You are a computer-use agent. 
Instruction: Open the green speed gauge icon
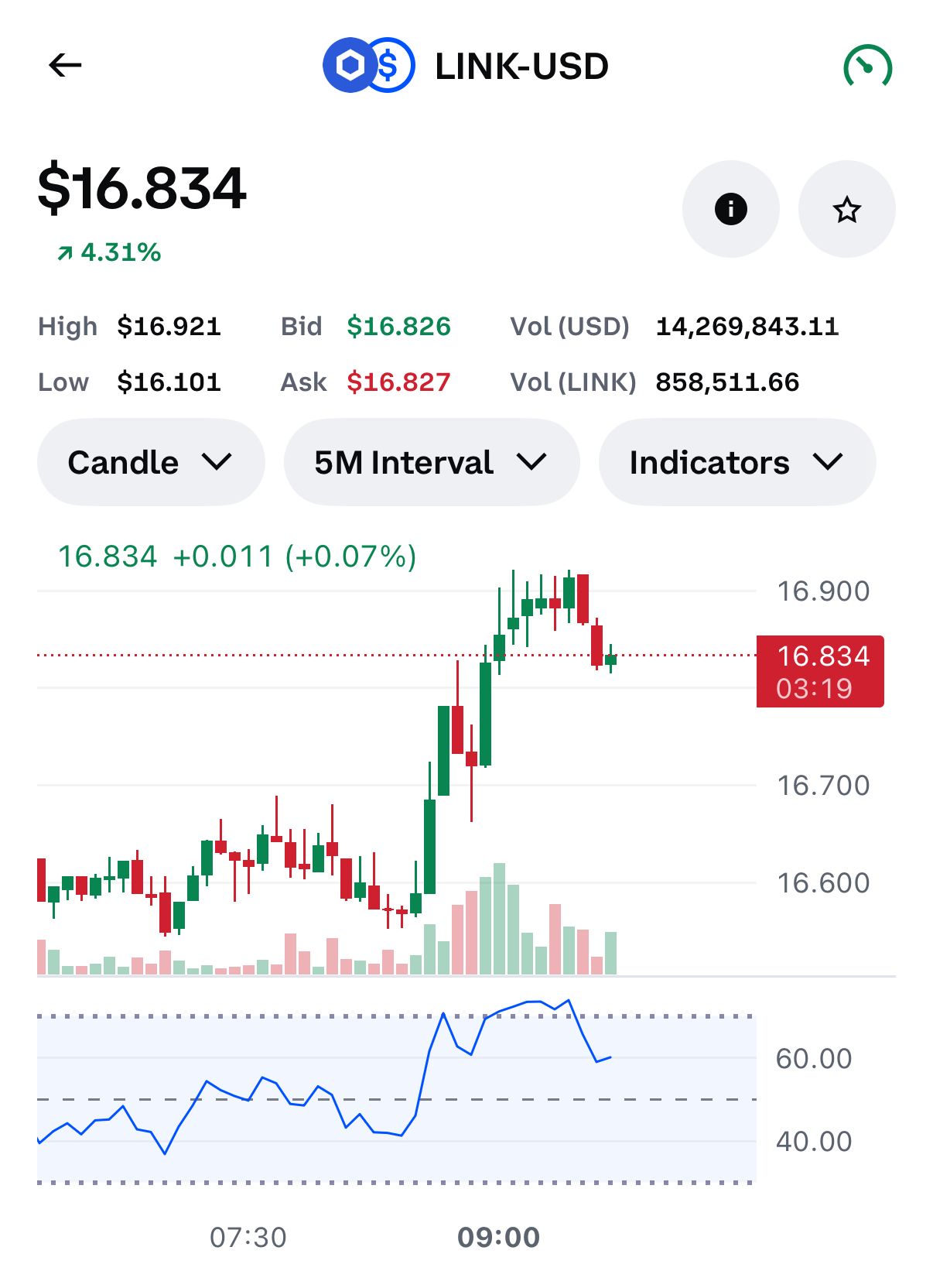click(867, 67)
